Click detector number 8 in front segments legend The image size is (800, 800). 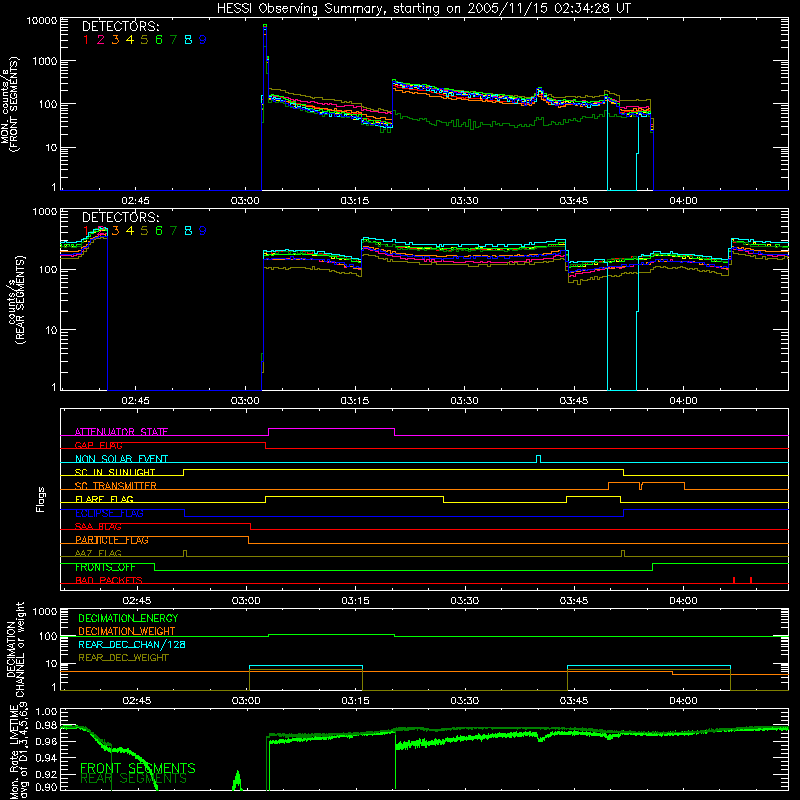point(188,40)
